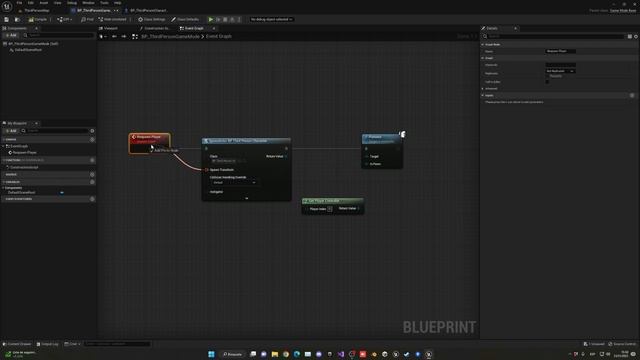Open the Edit menu
Image resolution: width=640 pixels, height=360 pixels.
[31, 3]
